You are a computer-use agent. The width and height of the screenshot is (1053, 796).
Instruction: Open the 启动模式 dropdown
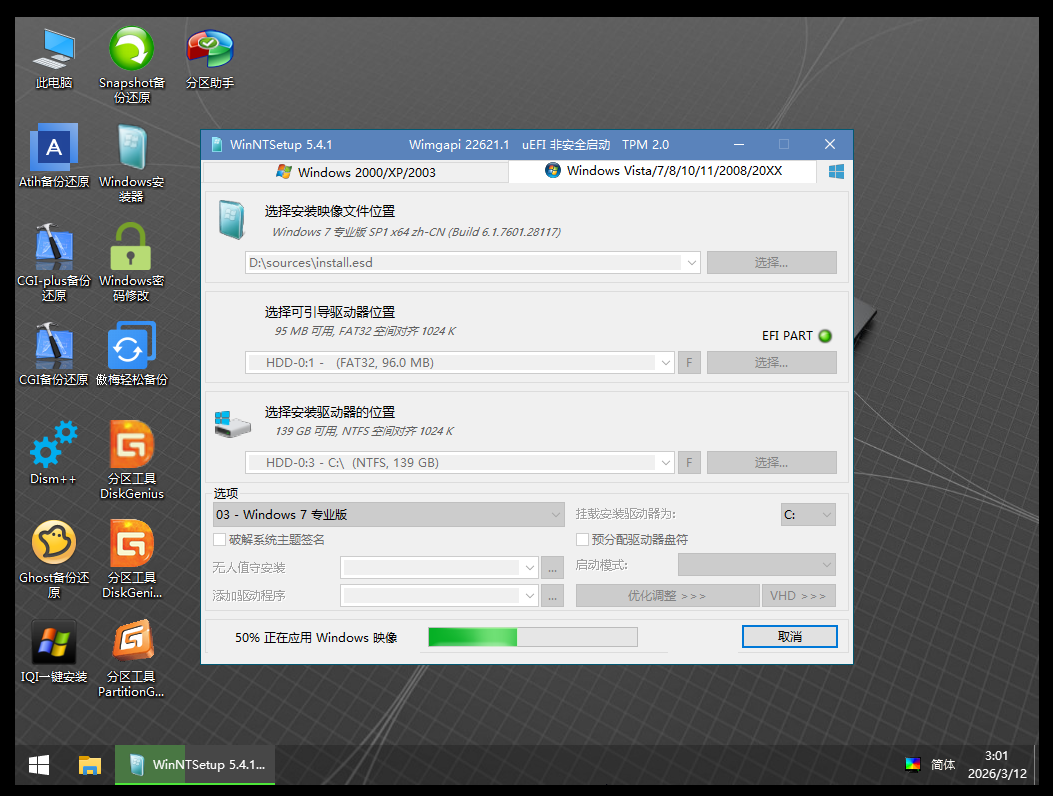pos(757,565)
